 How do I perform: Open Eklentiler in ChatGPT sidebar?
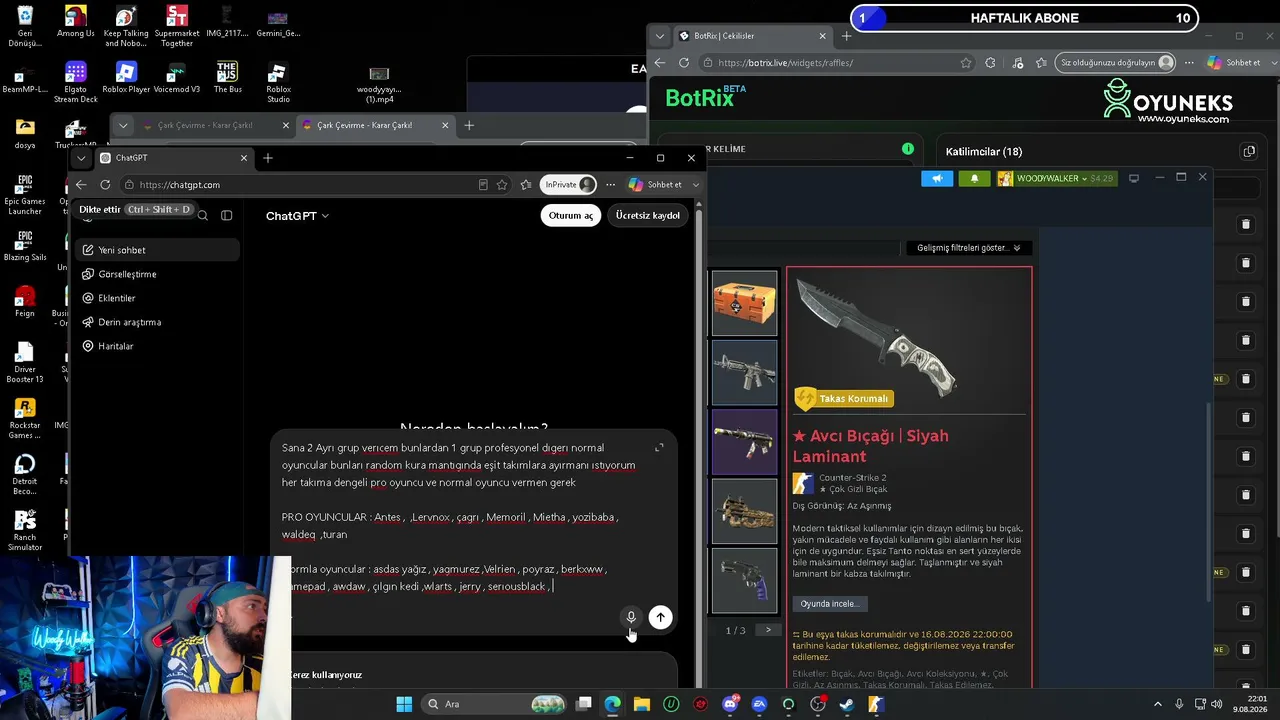[157, 298]
